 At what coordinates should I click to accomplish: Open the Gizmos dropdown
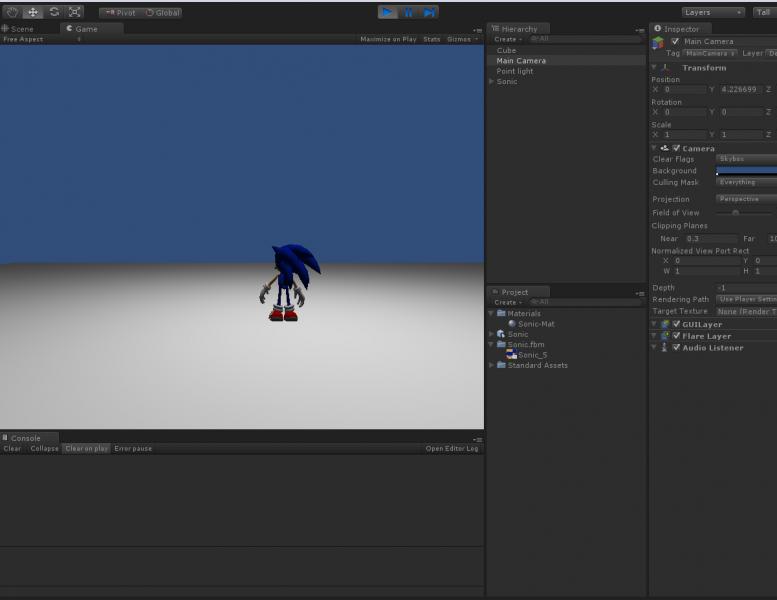[462, 39]
